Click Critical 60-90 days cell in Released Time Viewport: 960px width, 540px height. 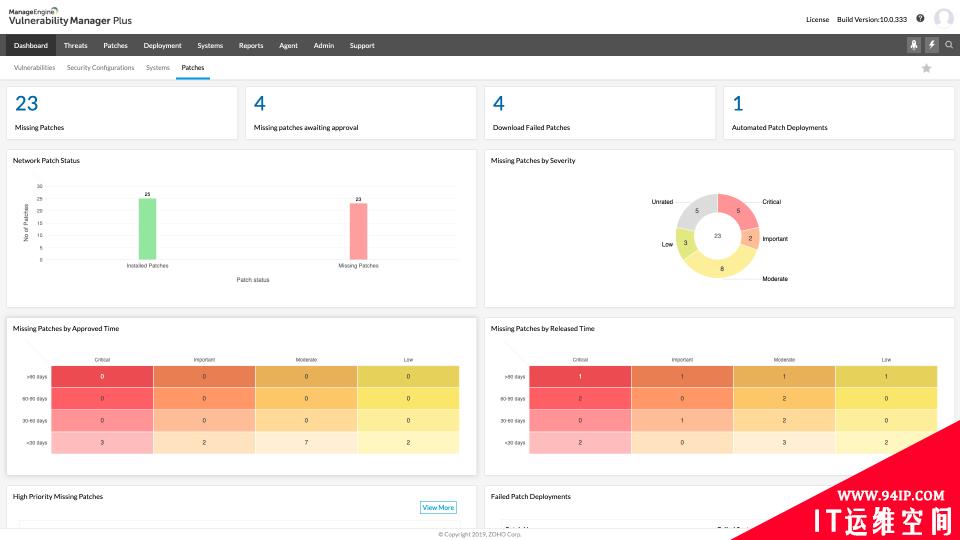(x=580, y=399)
